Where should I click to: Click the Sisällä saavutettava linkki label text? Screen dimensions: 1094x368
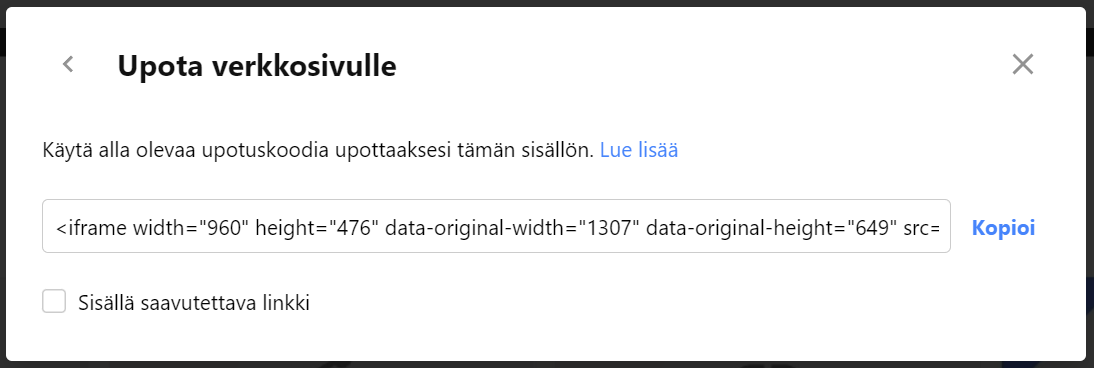pyautogui.click(x=195, y=303)
